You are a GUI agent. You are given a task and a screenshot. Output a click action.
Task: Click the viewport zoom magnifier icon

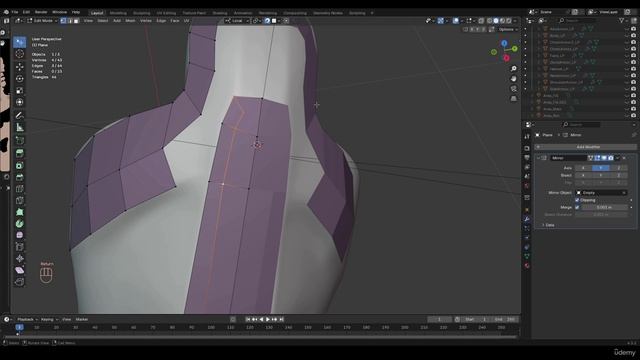(513, 69)
